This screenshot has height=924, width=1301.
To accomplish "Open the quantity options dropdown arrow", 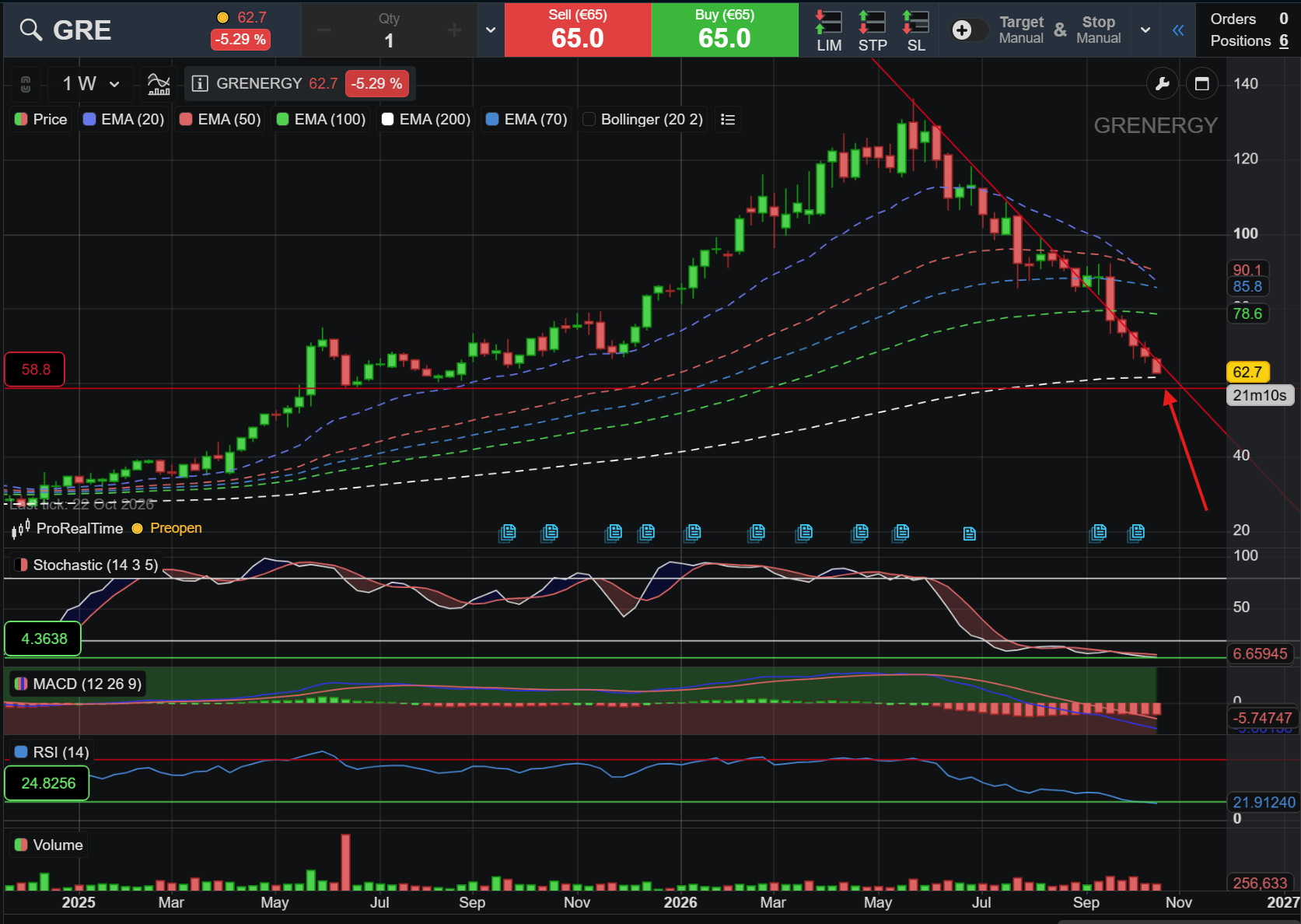I will tap(491, 30).
